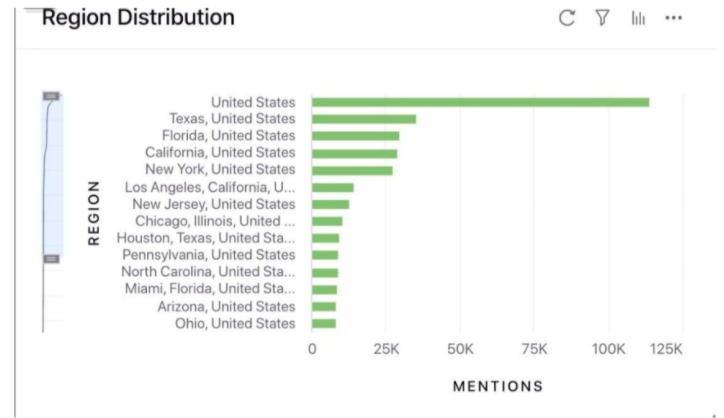Open the three-dot more options menu
The height and width of the screenshot is (418, 724).
click(x=673, y=18)
